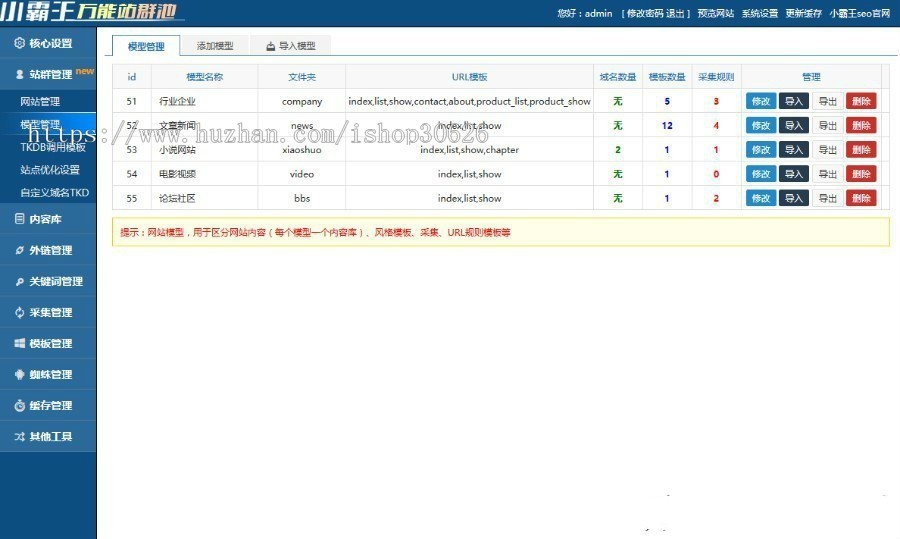The image size is (900, 539).
Task: Click 删除 button for 行业企业 row
Action: click(x=861, y=101)
